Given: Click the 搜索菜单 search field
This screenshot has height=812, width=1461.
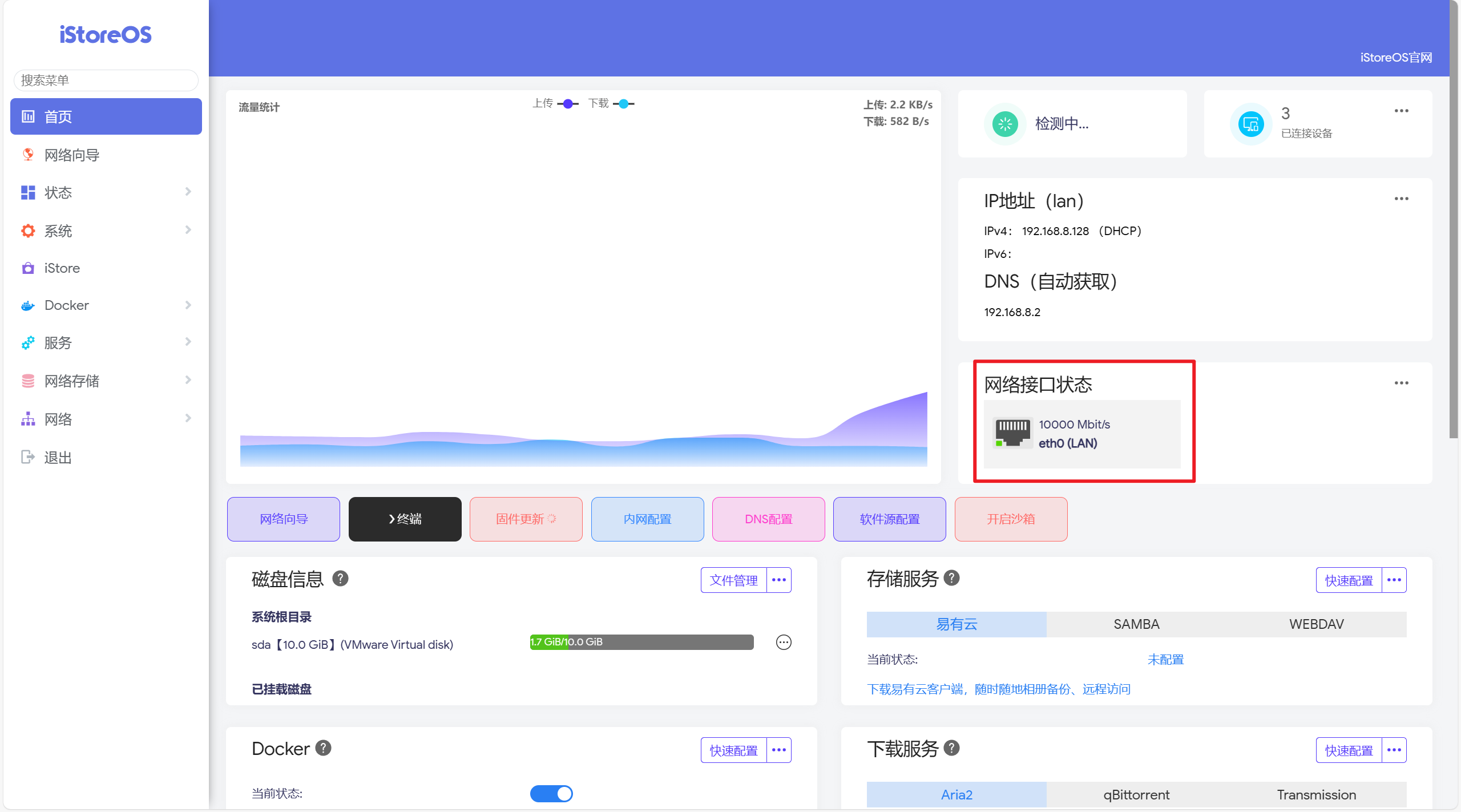Looking at the screenshot, I should [106, 80].
